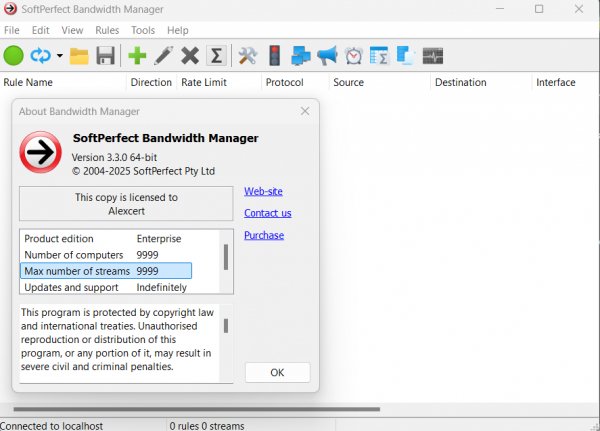Maximize the Bandwidth Manager window
This screenshot has height=431, width=600.
point(539,9)
